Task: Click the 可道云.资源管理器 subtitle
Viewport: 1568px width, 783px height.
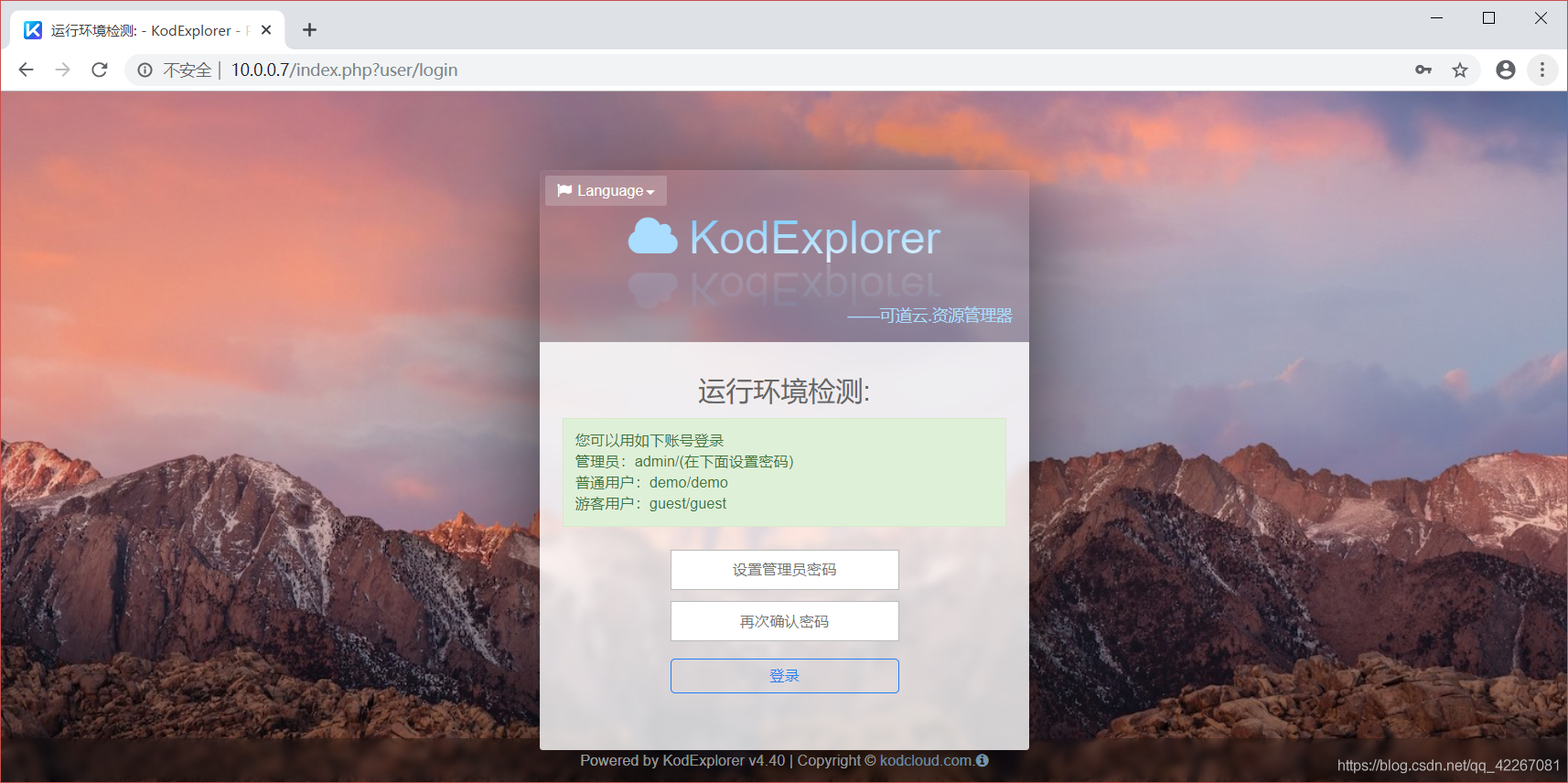Action: pyautogui.click(x=929, y=316)
